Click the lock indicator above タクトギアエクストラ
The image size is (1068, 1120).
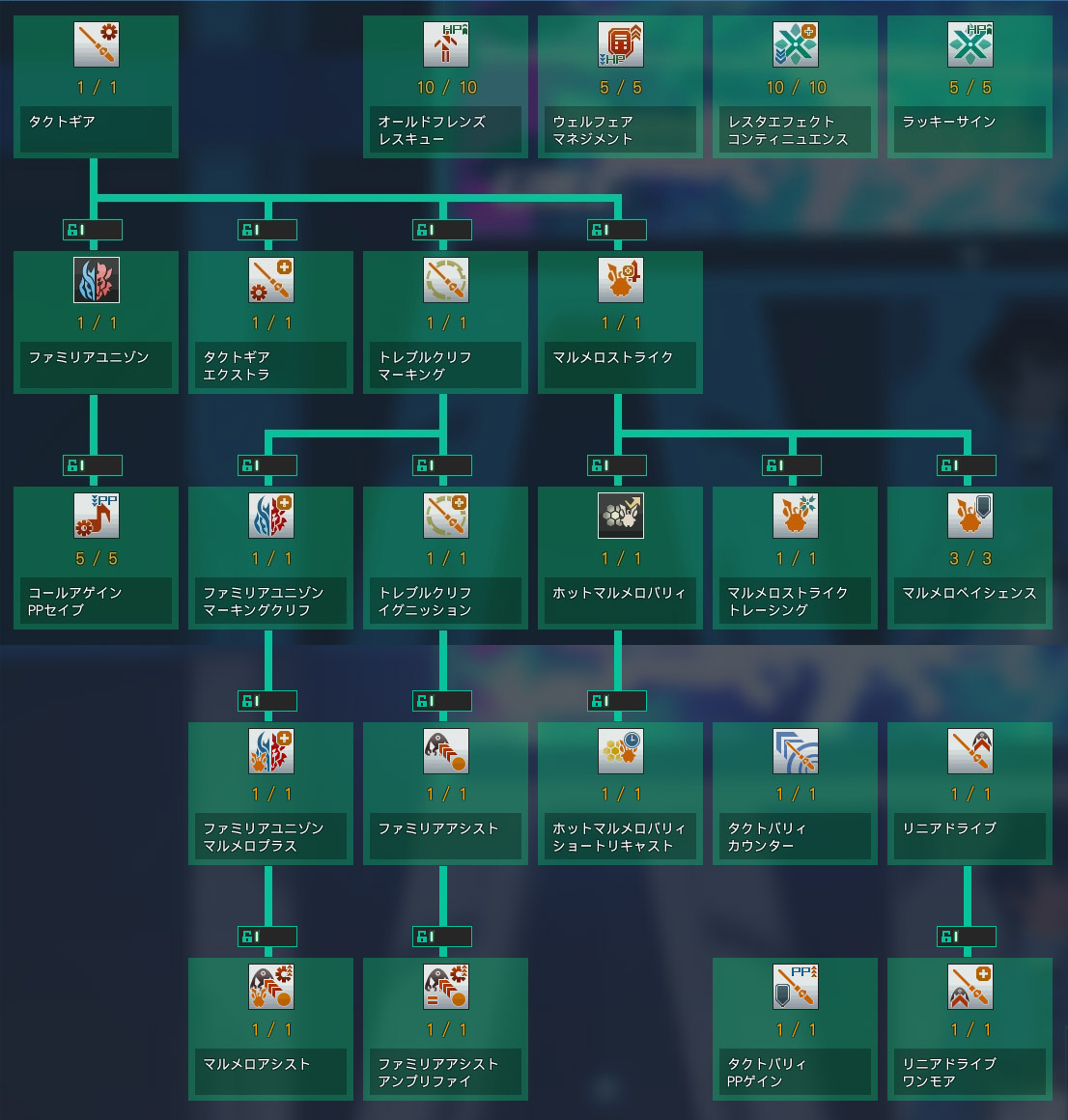pos(267,230)
